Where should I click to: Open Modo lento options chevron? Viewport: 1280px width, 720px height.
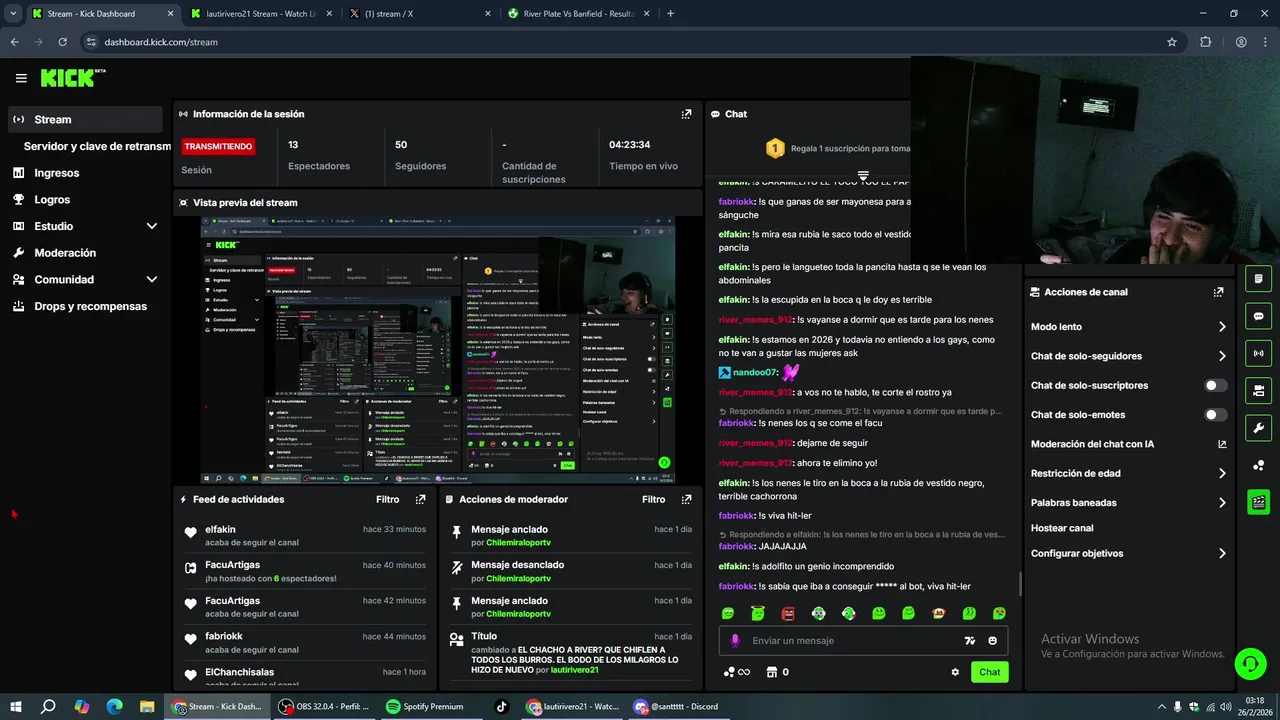[1222, 327]
